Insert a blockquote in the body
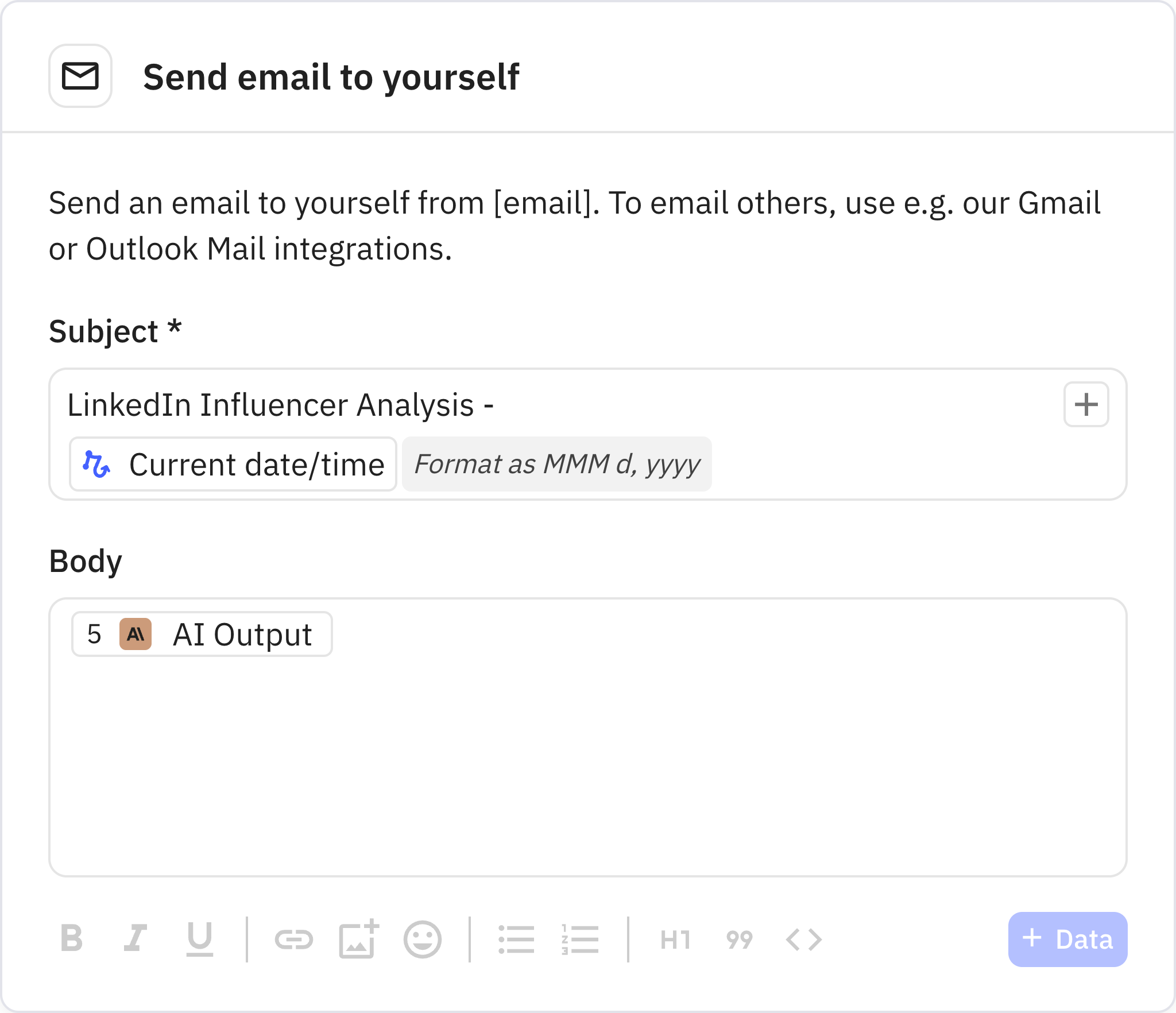The width and height of the screenshot is (1176, 1013). (740, 938)
